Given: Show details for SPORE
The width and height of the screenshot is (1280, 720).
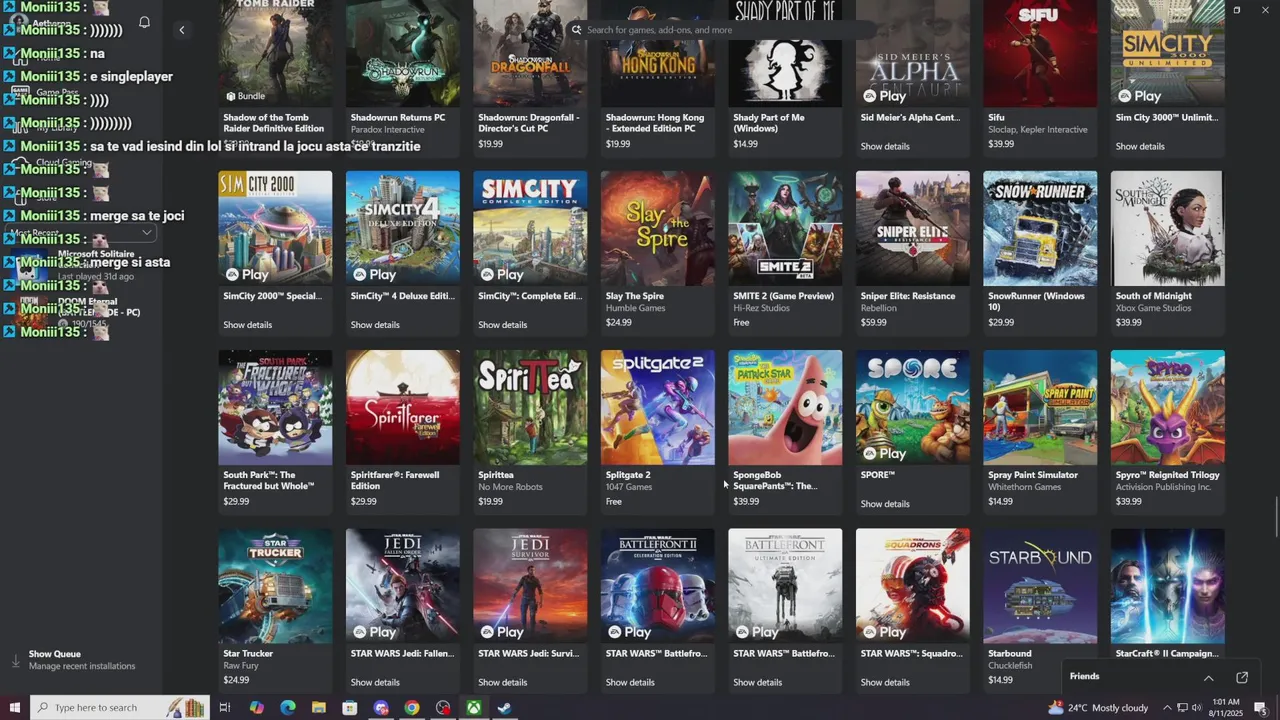Looking at the screenshot, I should [885, 504].
